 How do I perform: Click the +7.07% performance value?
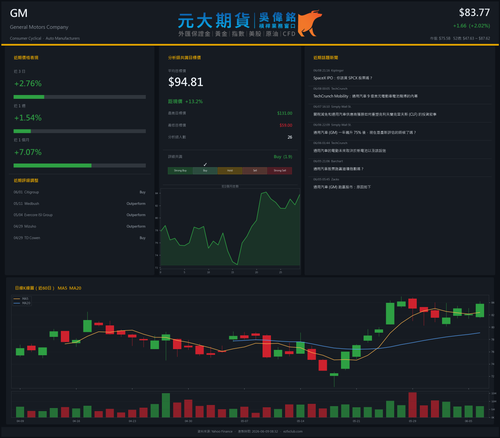(28, 152)
